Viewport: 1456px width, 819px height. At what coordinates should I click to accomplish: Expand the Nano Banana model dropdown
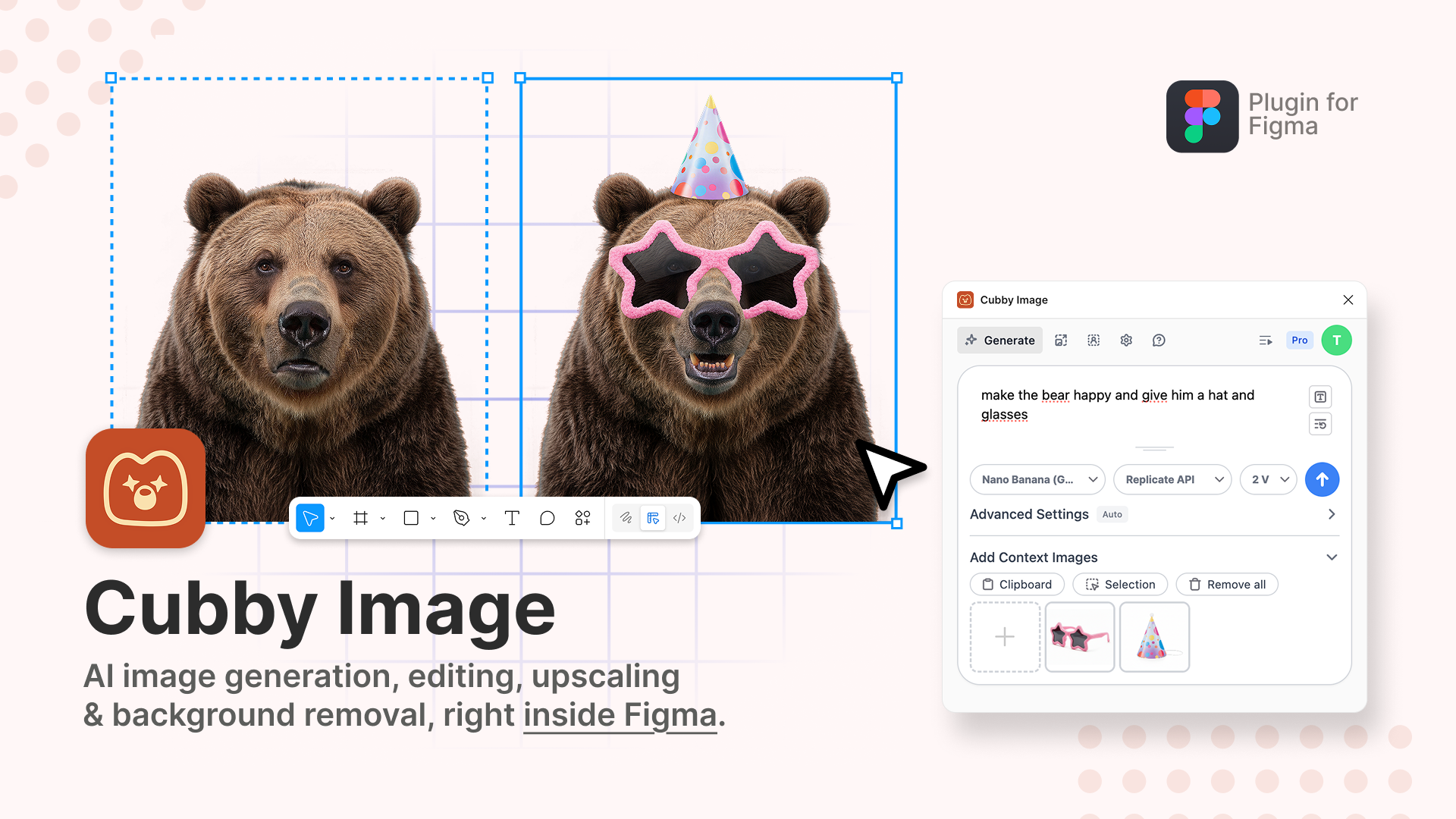pos(1037,479)
